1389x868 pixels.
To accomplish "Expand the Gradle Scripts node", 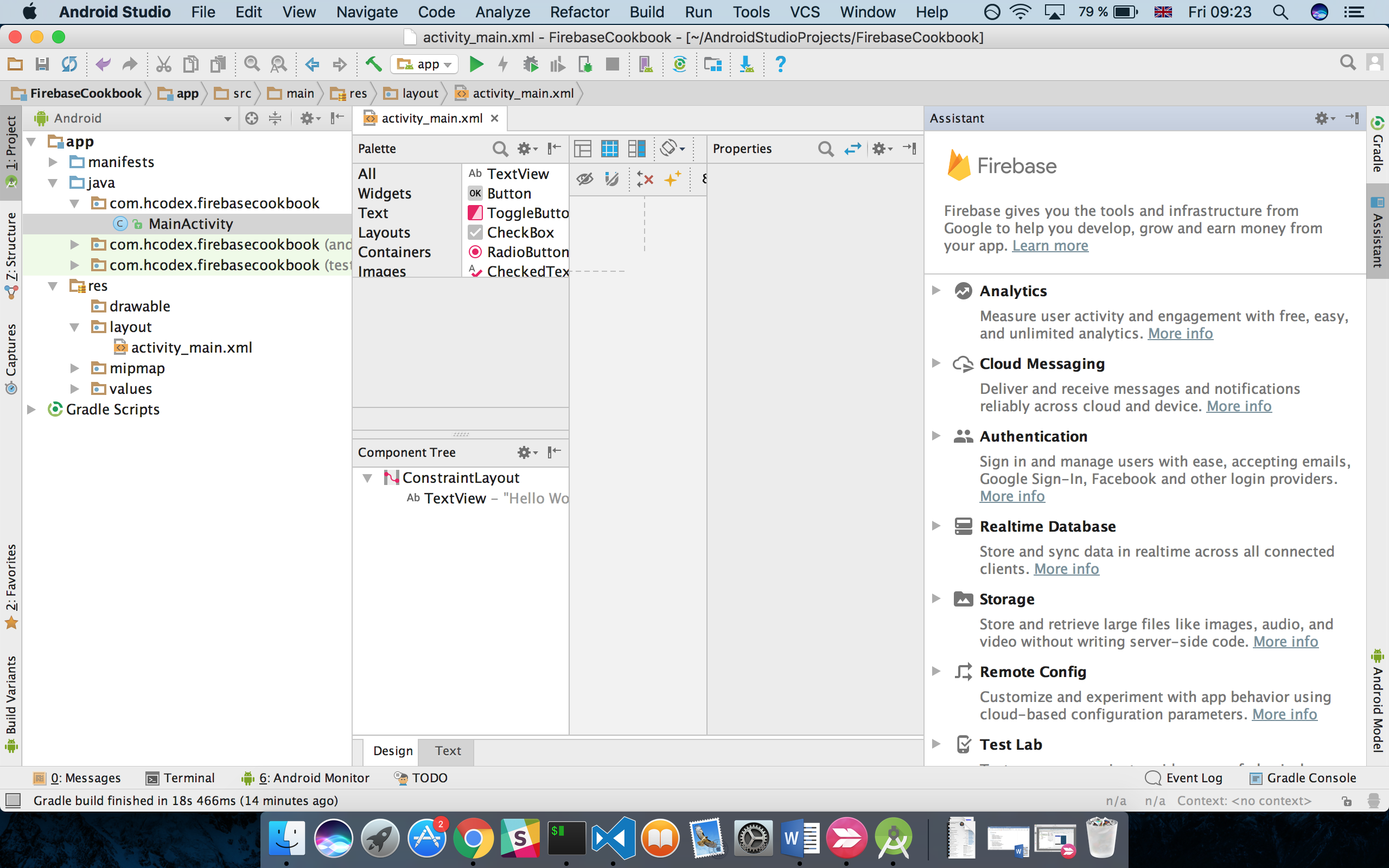I will click(x=31, y=410).
